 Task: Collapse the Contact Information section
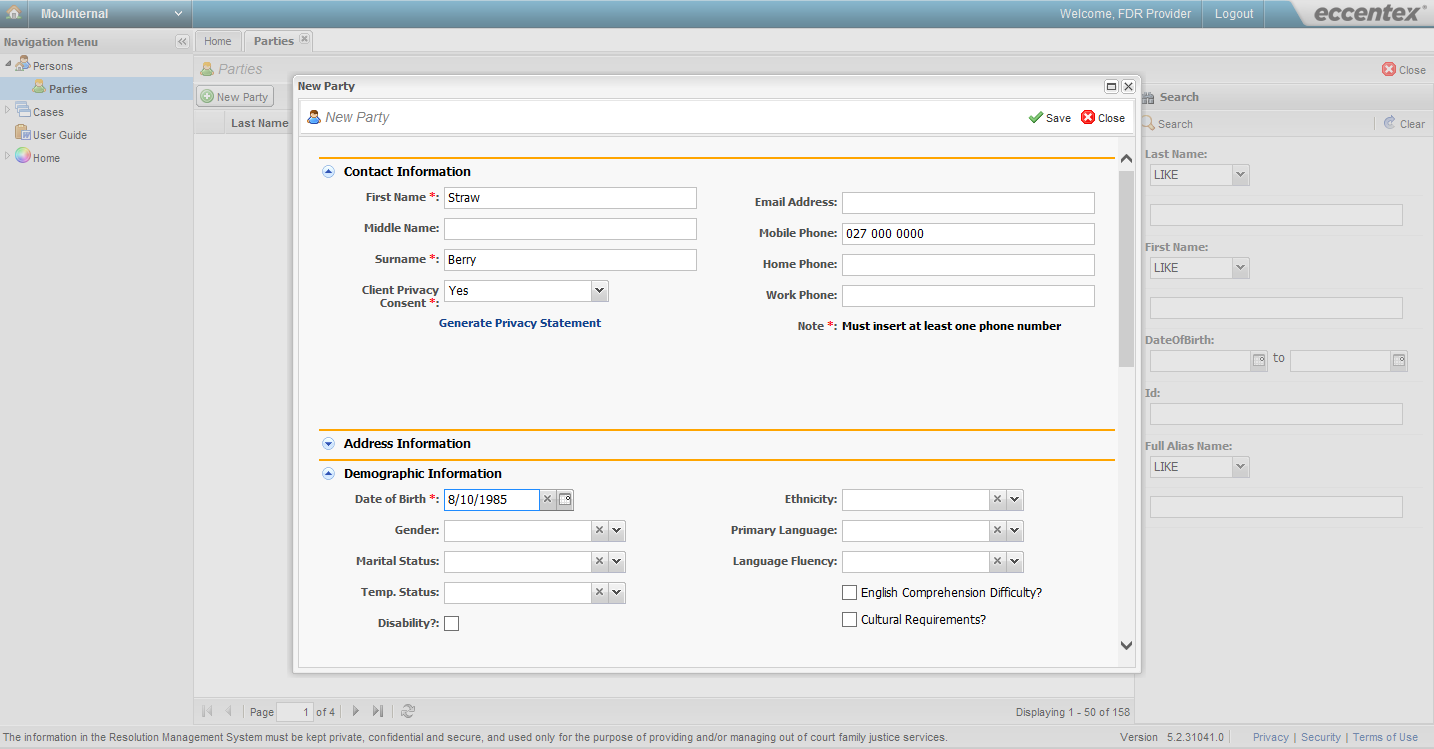click(x=328, y=172)
